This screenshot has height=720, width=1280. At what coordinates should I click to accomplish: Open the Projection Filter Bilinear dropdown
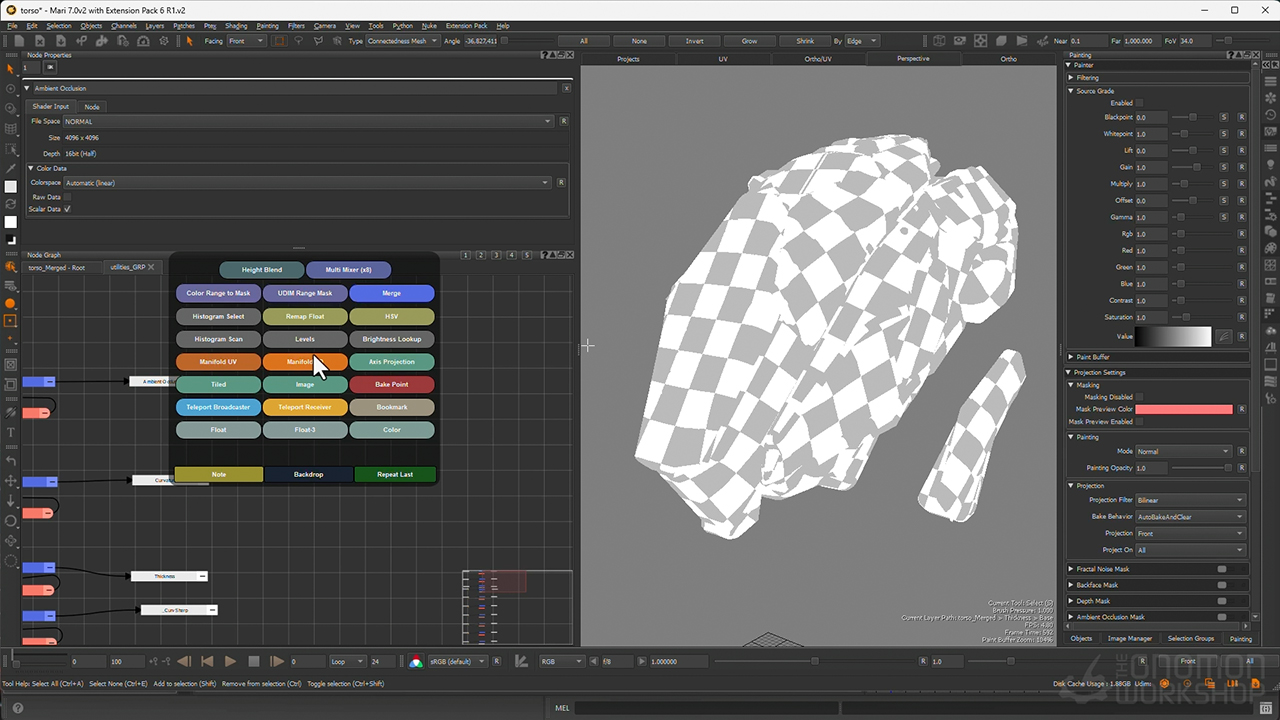1190,500
